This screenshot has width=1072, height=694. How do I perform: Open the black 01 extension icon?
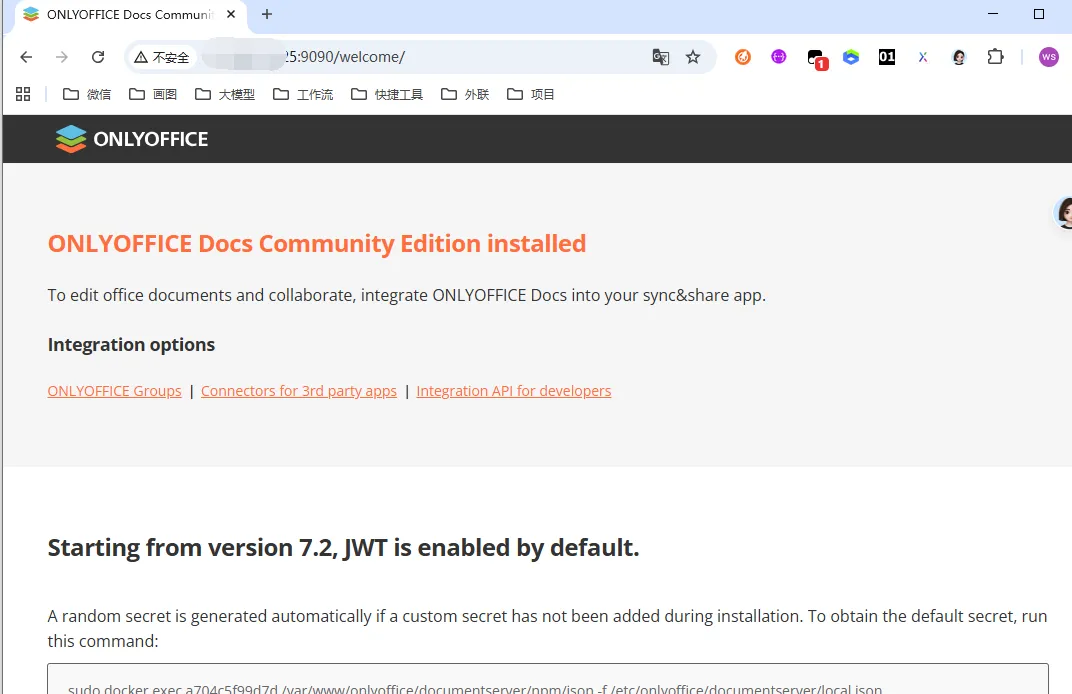tap(887, 57)
